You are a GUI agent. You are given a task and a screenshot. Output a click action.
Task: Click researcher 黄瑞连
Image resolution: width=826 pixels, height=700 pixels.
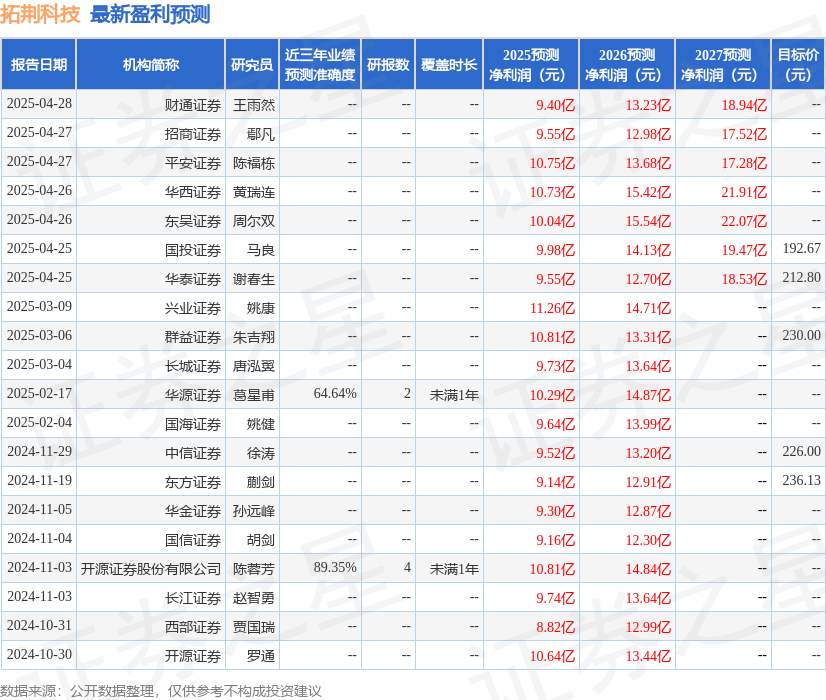pyautogui.click(x=254, y=192)
